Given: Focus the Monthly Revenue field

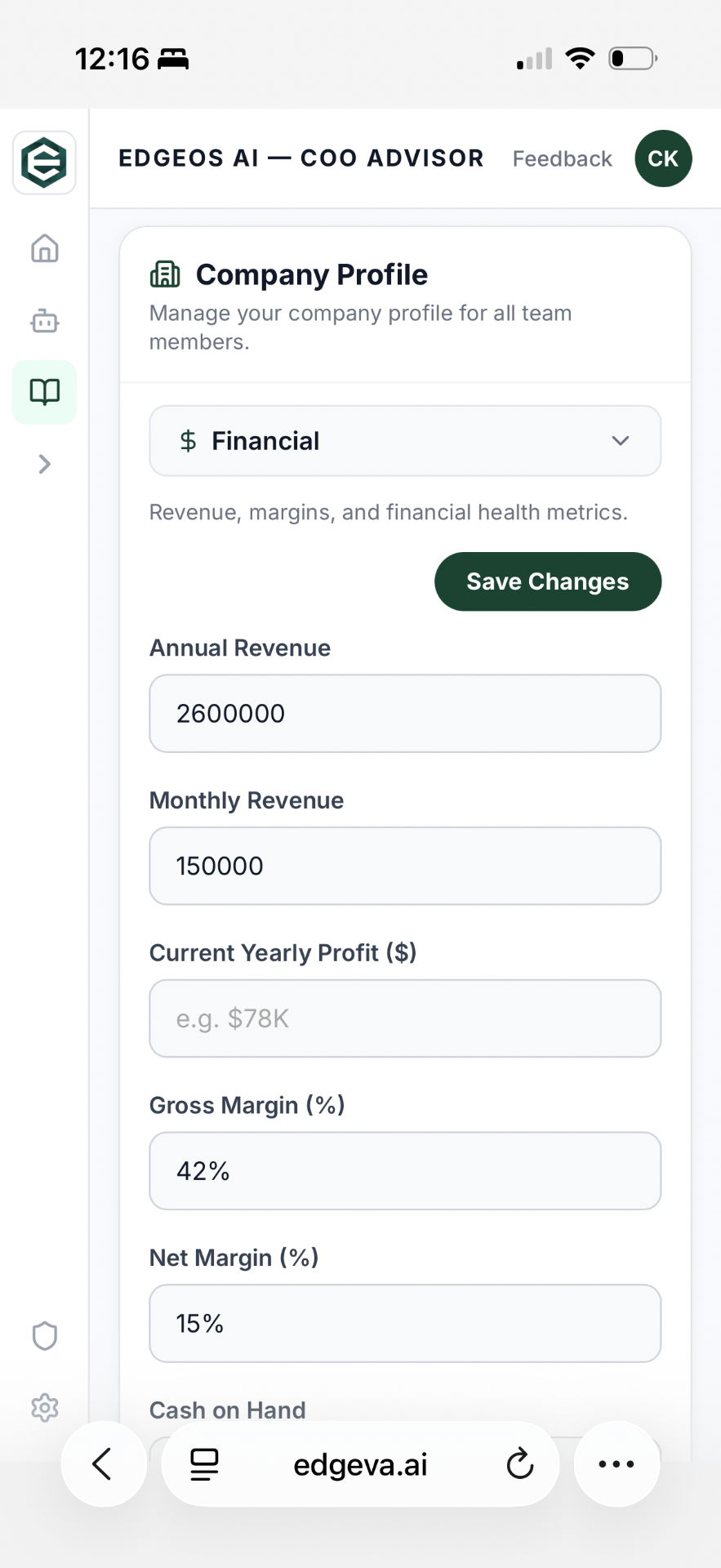Looking at the screenshot, I should [405, 866].
